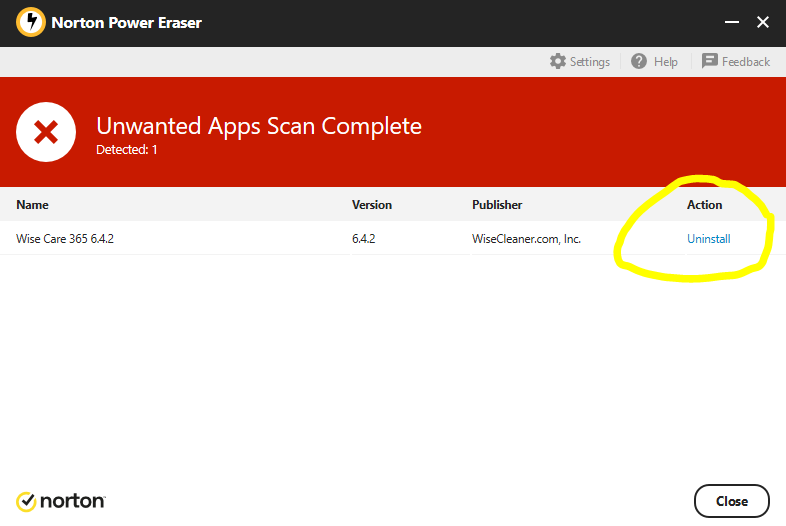The image size is (786, 526).
Task: Click the Version column header
Action: 371,205
